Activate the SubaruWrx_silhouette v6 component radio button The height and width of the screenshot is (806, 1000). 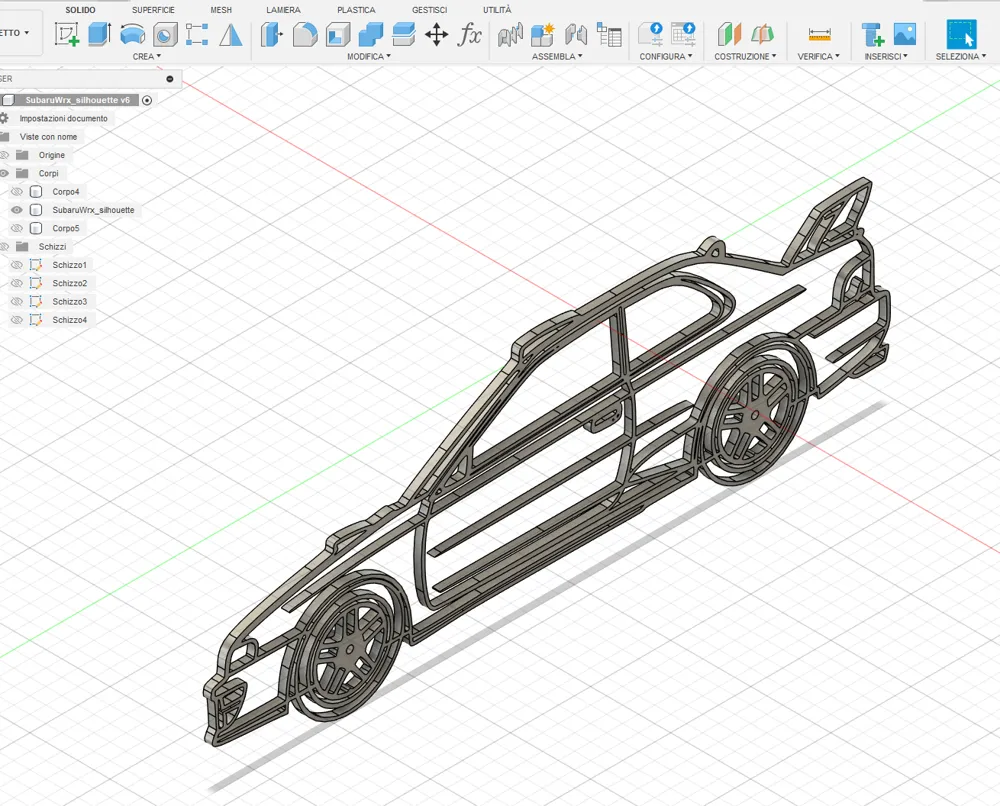147,100
